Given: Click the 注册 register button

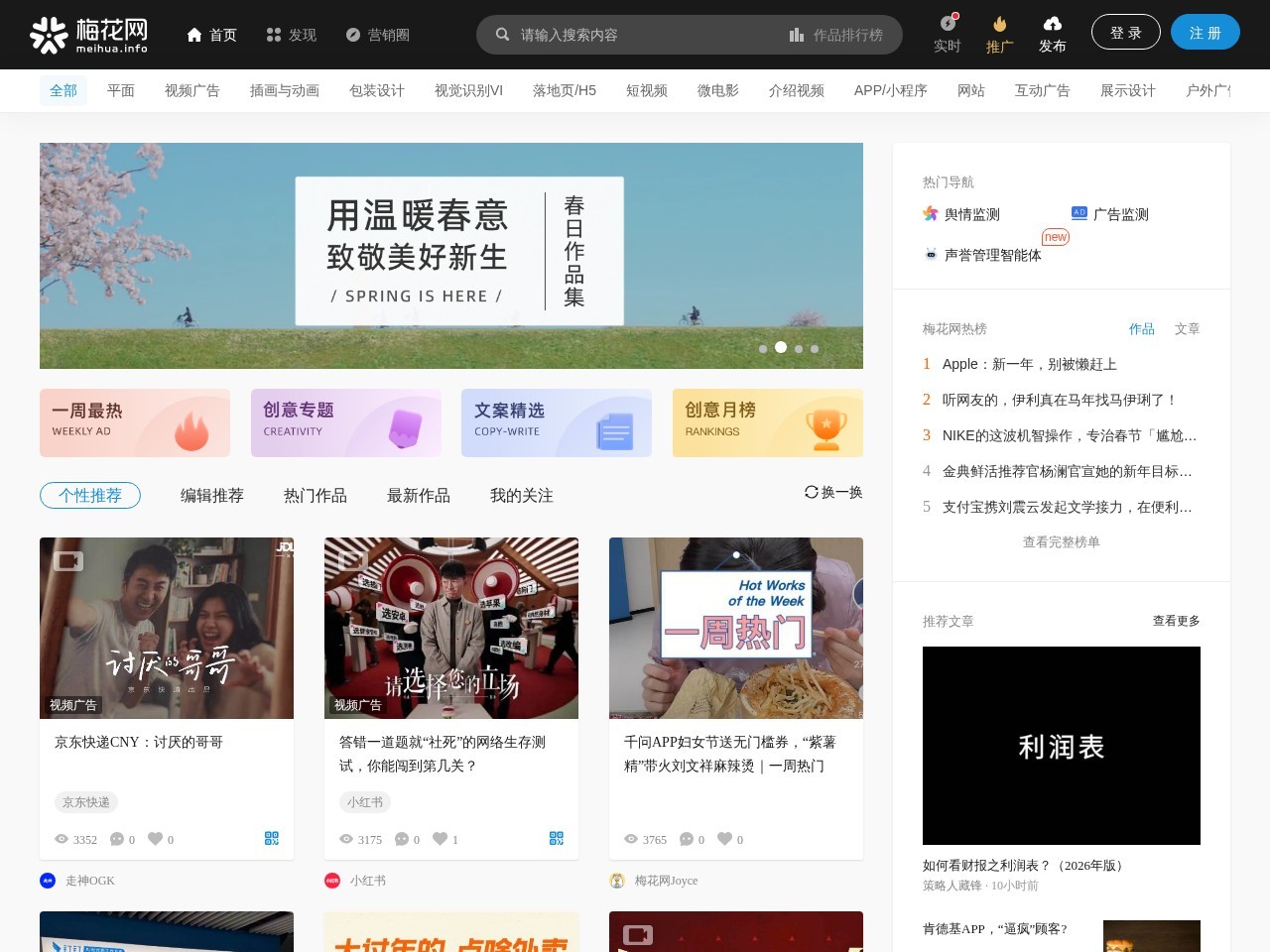Looking at the screenshot, I should (x=1205, y=33).
